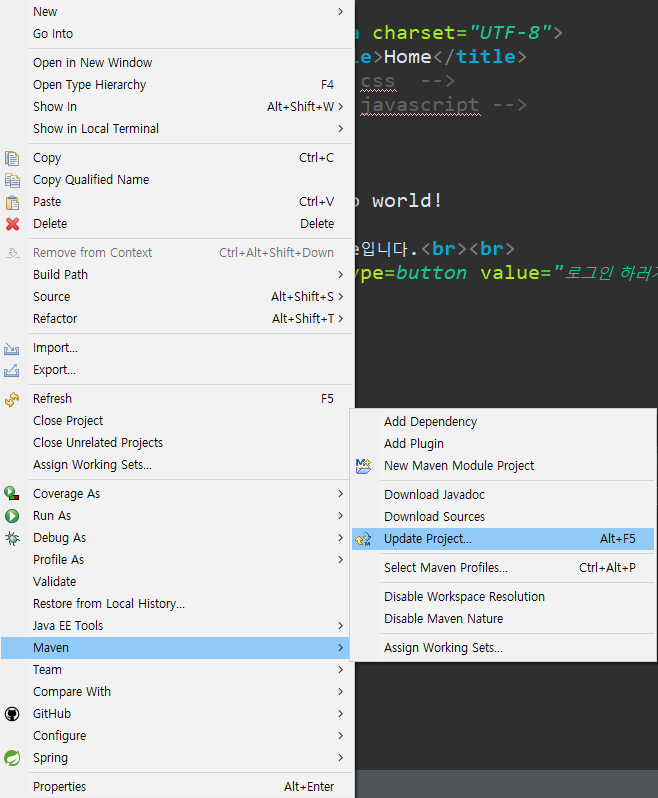Choose Add Plugin in Maven submenu
This screenshot has width=658, height=798.
coord(414,444)
